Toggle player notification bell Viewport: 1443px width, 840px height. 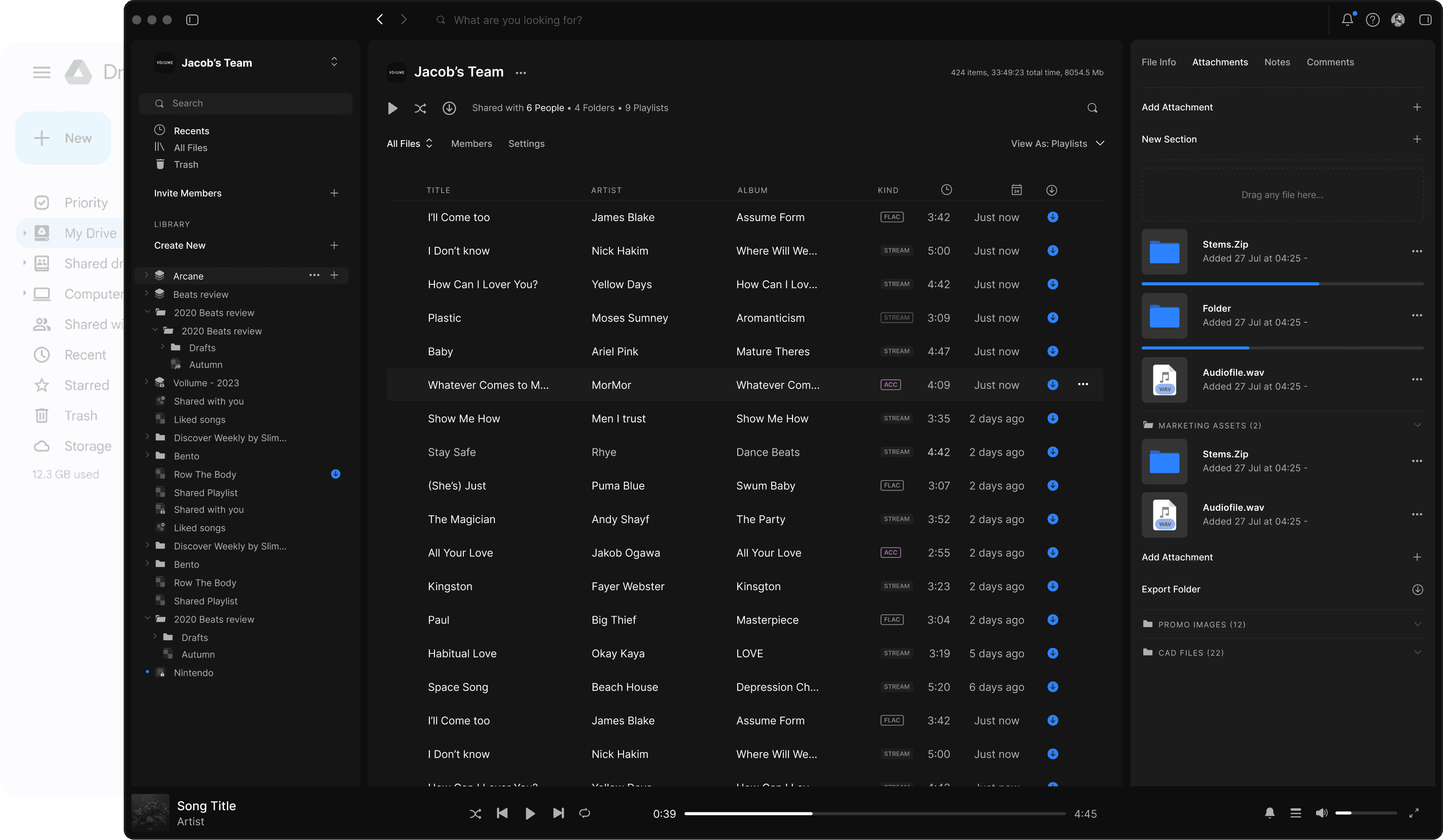[x=1269, y=813]
